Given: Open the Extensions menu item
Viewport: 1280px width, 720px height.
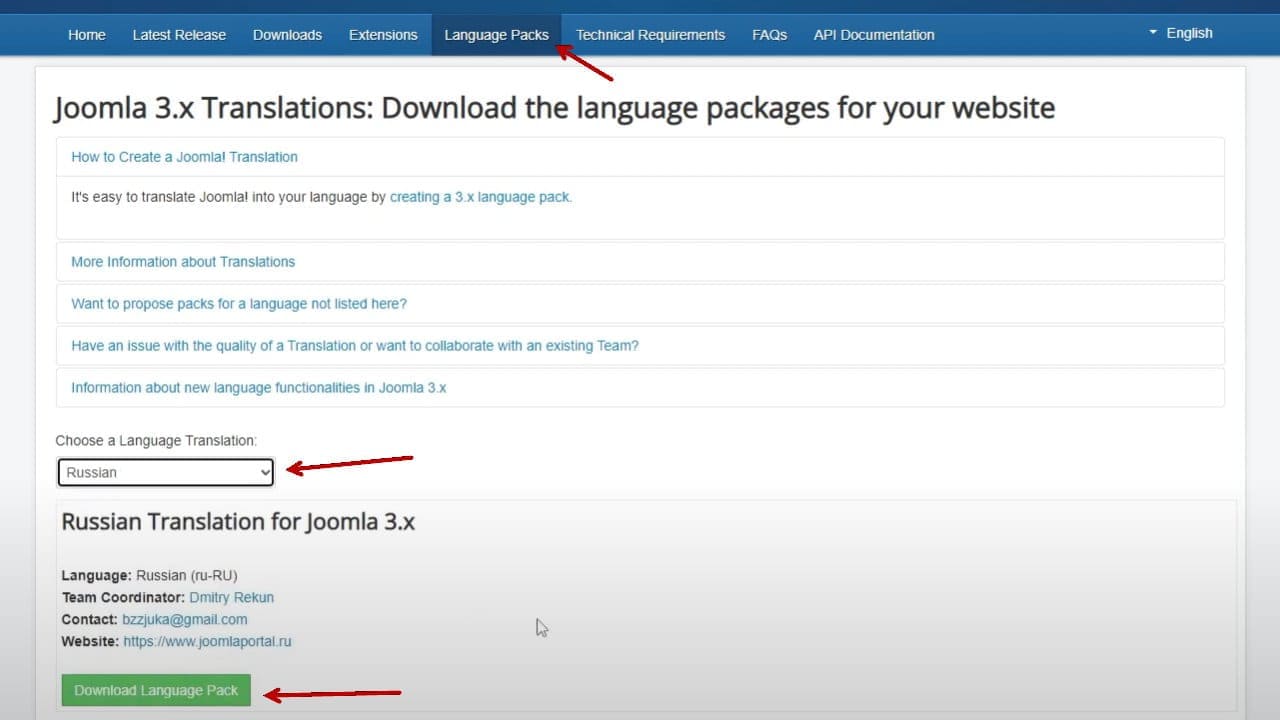Looking at the screenshot, I should pyautogui.click(x=383, y=34).
